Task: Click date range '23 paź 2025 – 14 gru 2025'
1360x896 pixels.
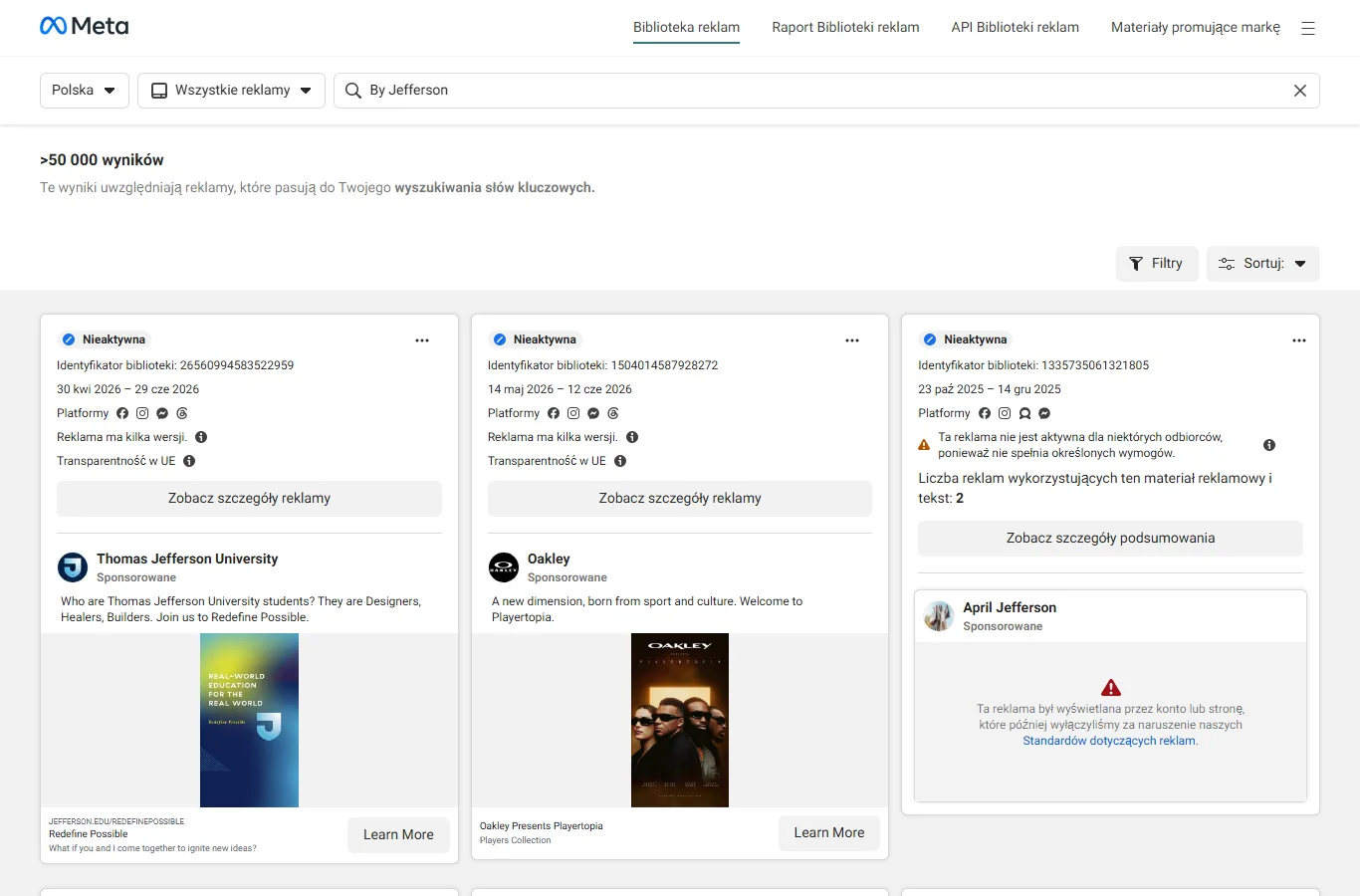Action: [x=990, y=389]
